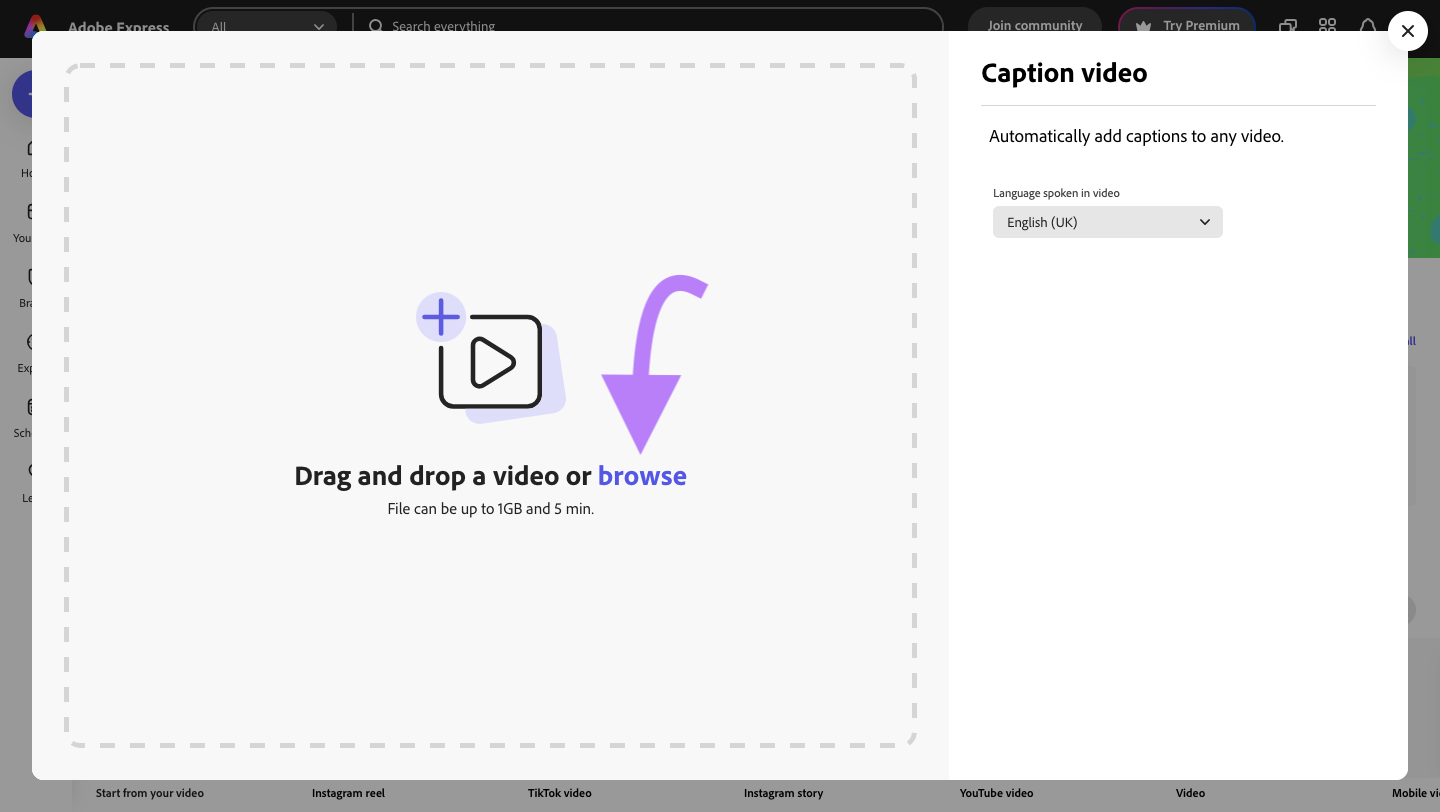Open the Your stuff sidebar icon
Image resolution: width=1440 pixels, height=812 pixels.
[31, 221]
